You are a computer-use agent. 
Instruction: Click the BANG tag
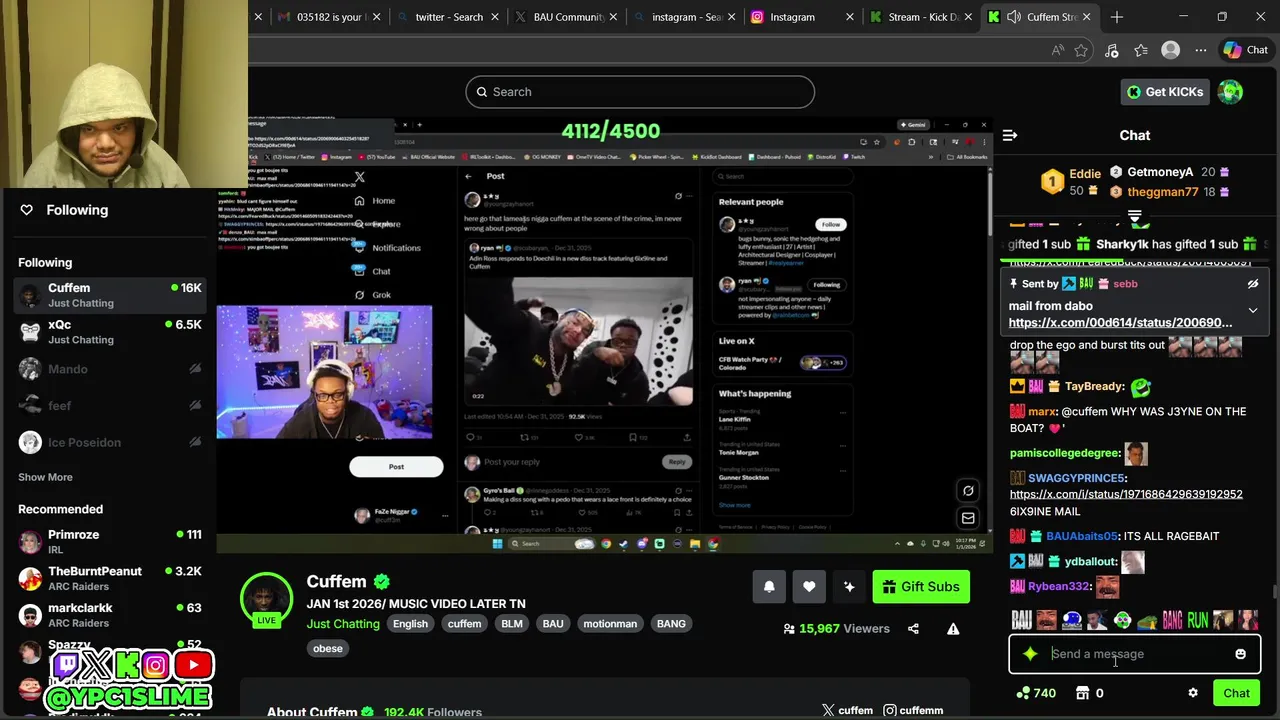coord(671,624)
